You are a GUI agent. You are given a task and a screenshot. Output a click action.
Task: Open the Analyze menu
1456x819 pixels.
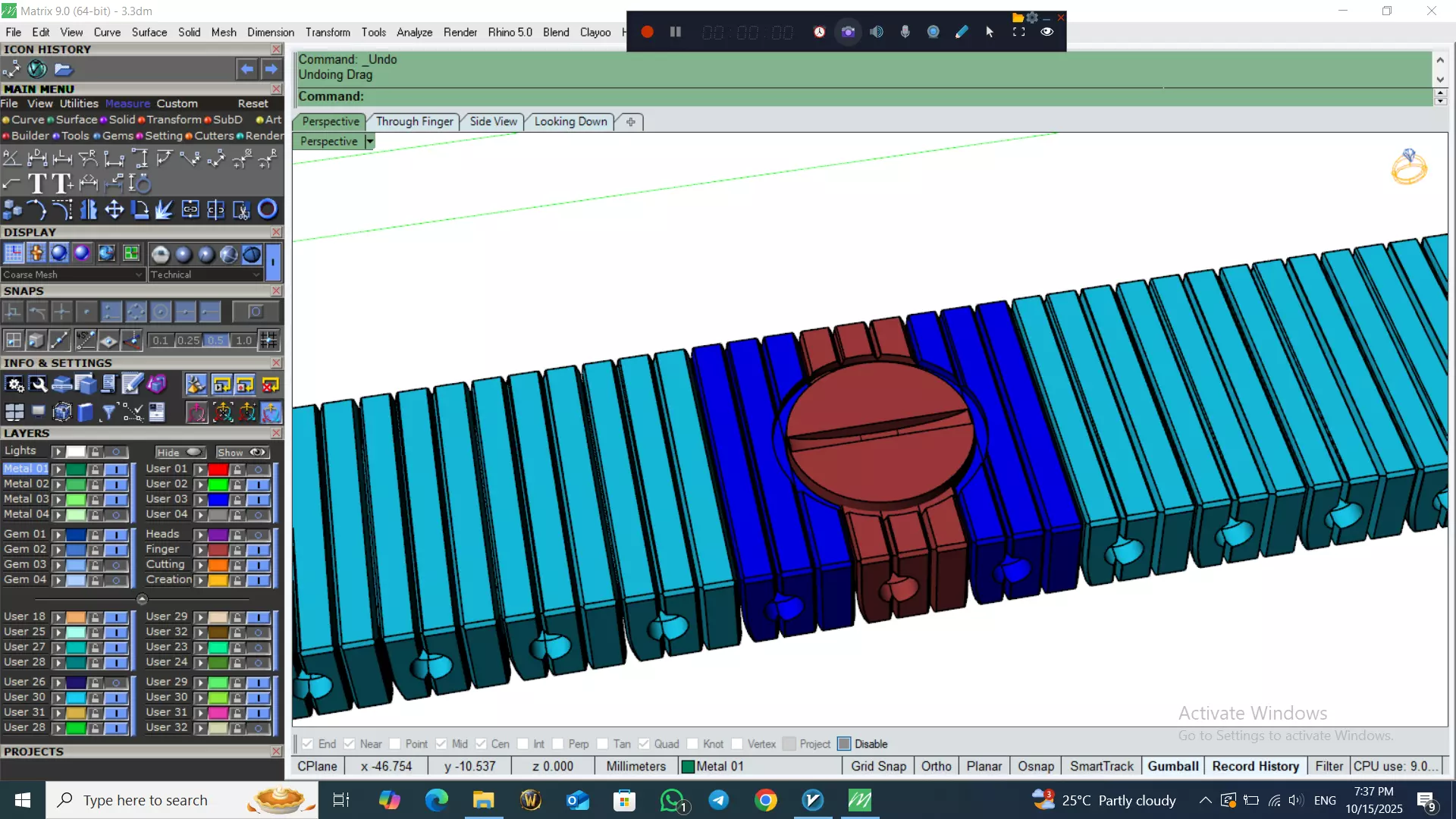coord(414,32)
